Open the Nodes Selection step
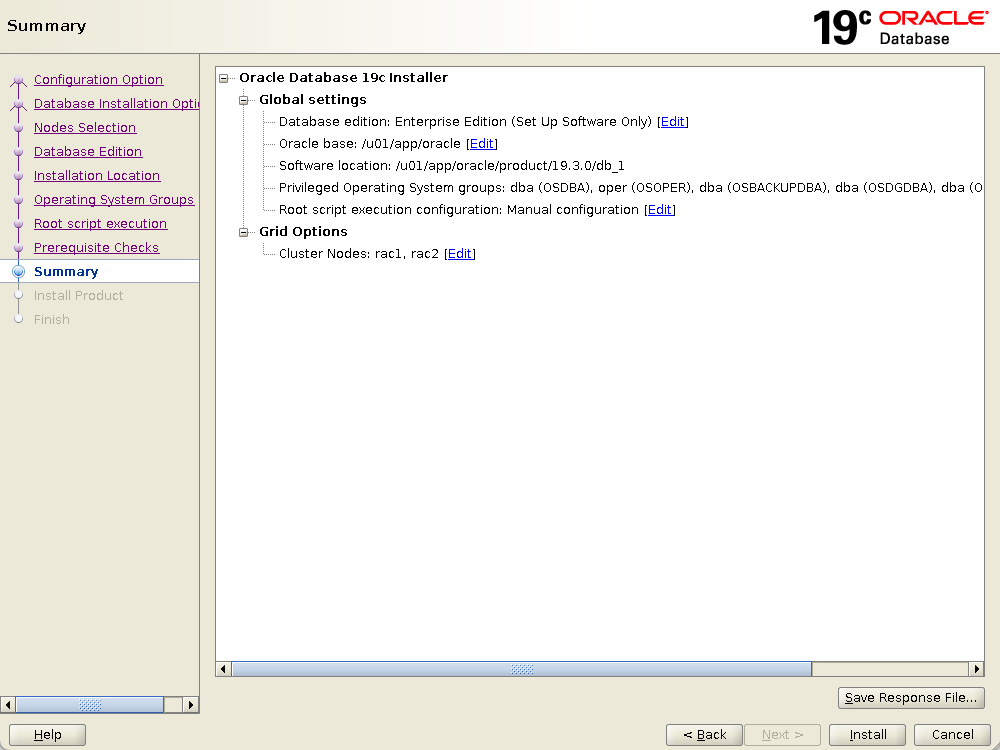The height and width of the screenshot is (750, 1000). pos(85,128)
